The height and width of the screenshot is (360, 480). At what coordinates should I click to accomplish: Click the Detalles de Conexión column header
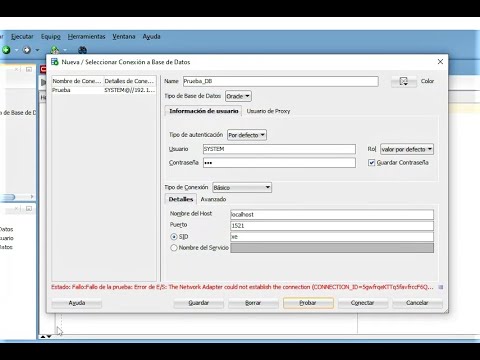point(130,81)
